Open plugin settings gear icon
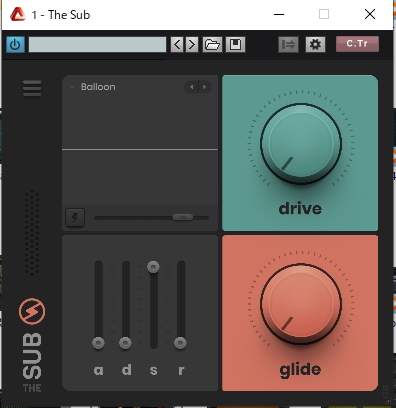Viewport: 396px width, 408px height. pyautogui.click(x=315, y=45)
